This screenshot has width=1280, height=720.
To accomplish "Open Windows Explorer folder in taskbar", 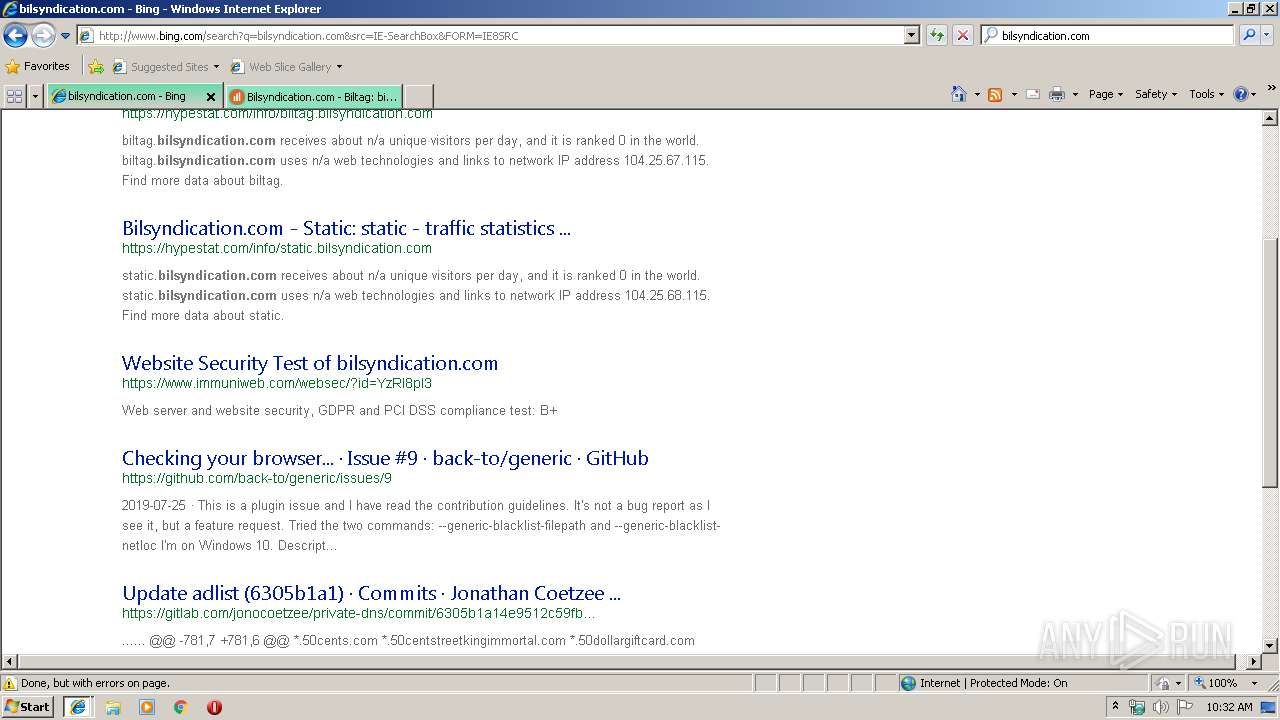I will [113, 707].
